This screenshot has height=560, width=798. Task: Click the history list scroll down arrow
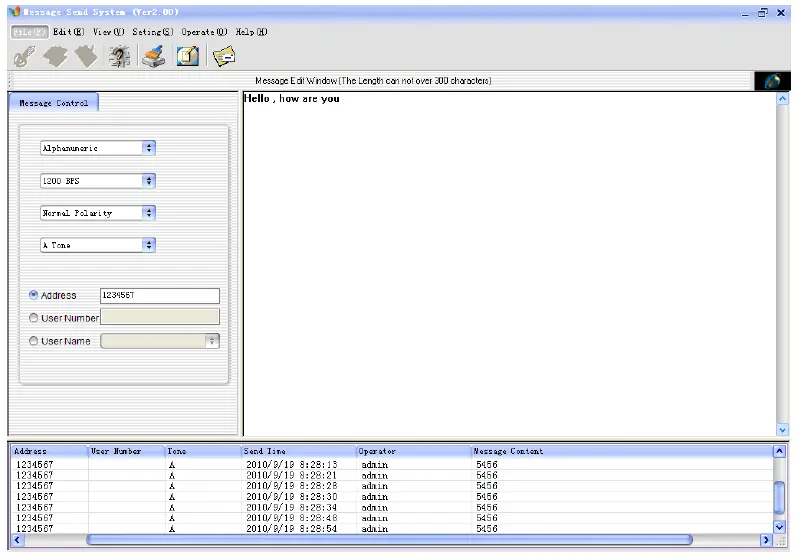point(779,527)
